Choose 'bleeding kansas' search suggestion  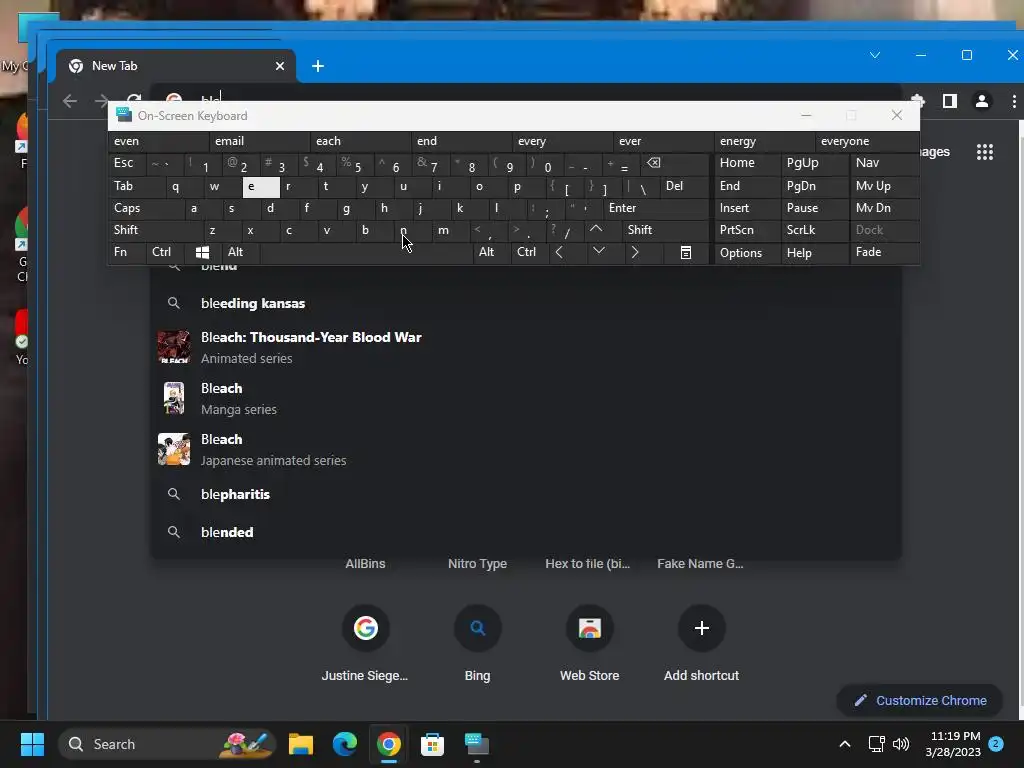tap(526, 304)
